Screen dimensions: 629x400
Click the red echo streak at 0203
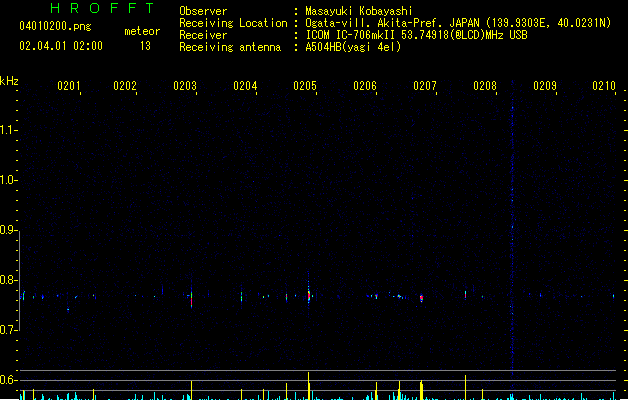(191, 298)
